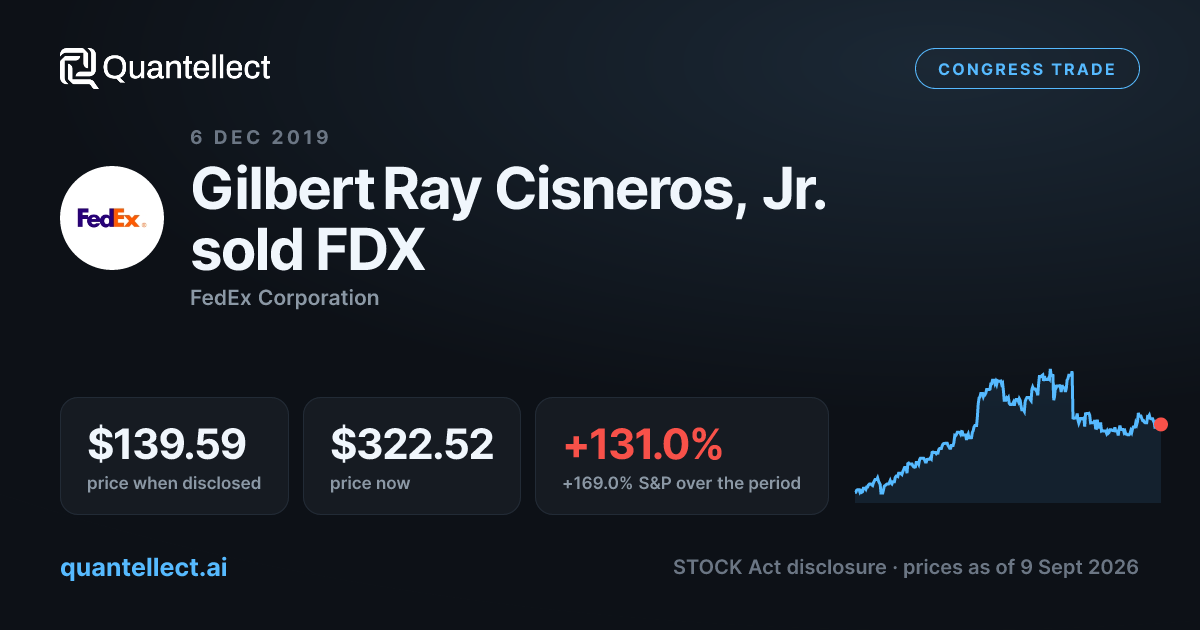
Task: Click the sold FDX headline text
Action: [308, 251]
